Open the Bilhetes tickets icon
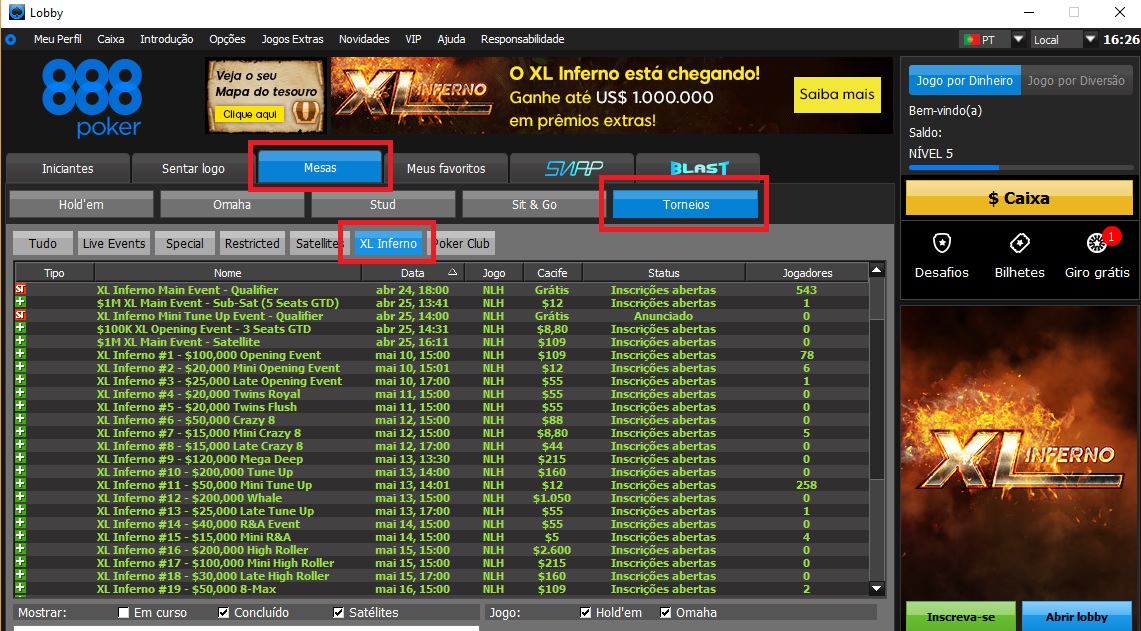 (x=1019, y=243)
